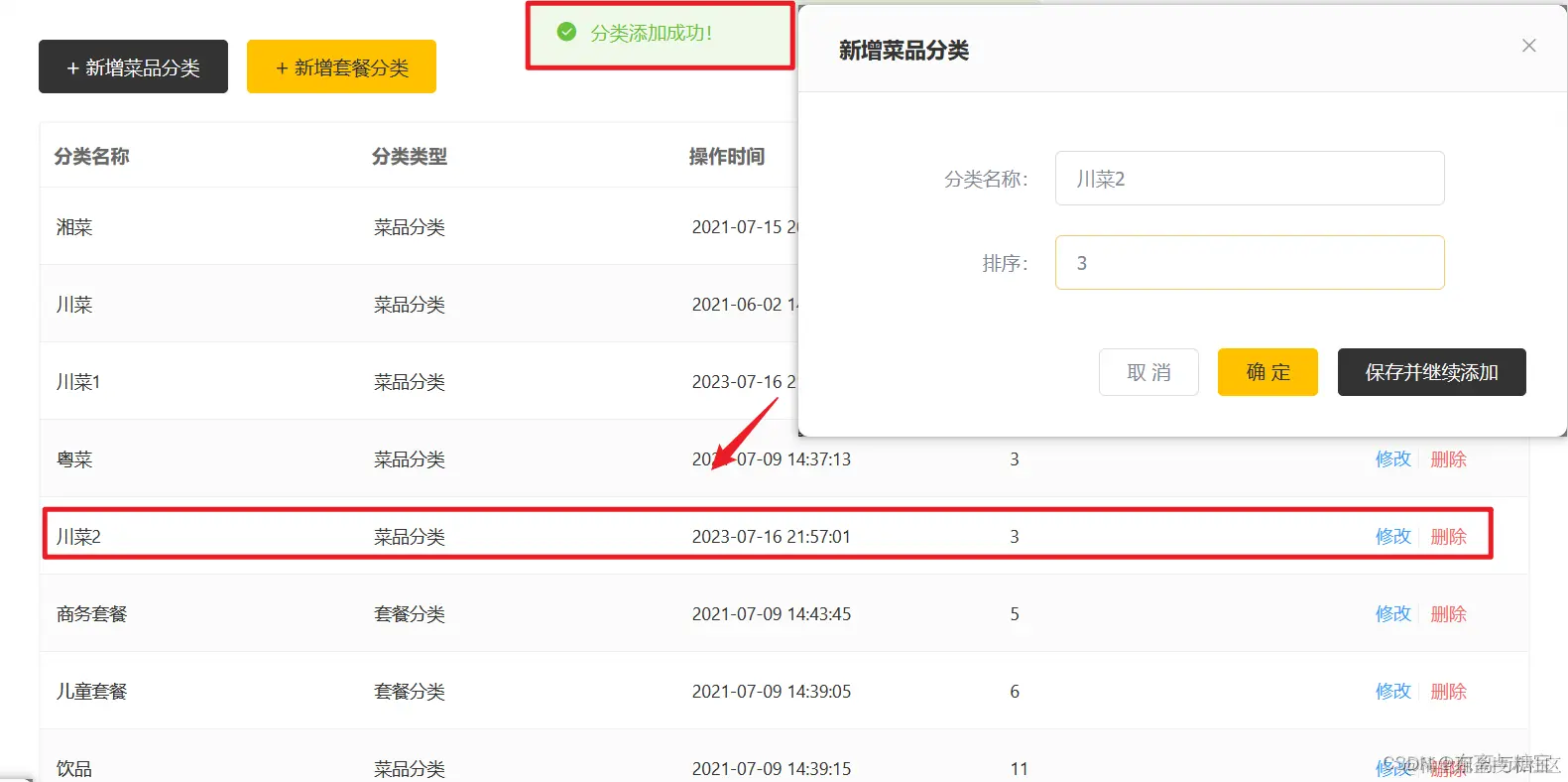Click 删除 for 商务套餐 row

point(1448,614)
